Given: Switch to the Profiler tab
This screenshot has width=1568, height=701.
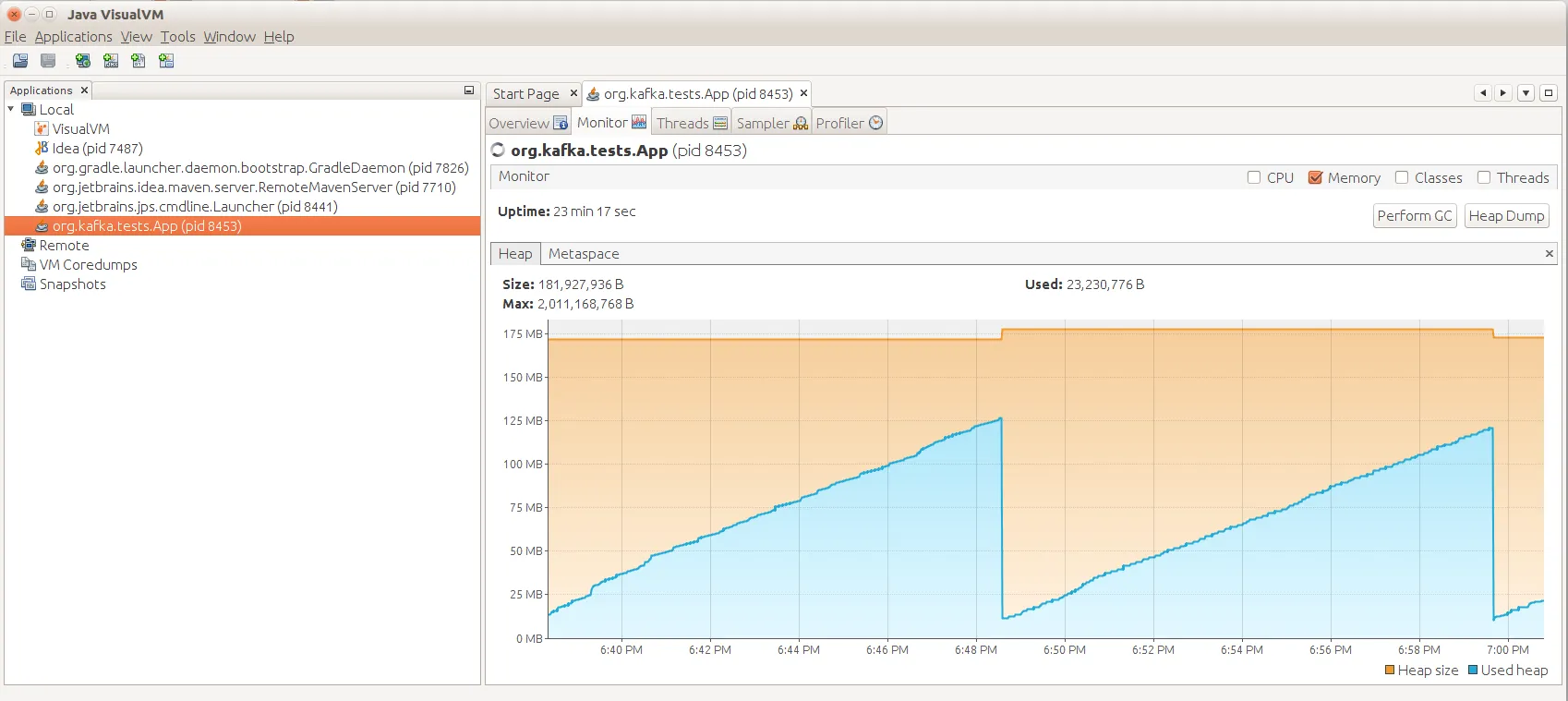Looking at the screenshot, I should pyautogui.click(x=850, y=123).
